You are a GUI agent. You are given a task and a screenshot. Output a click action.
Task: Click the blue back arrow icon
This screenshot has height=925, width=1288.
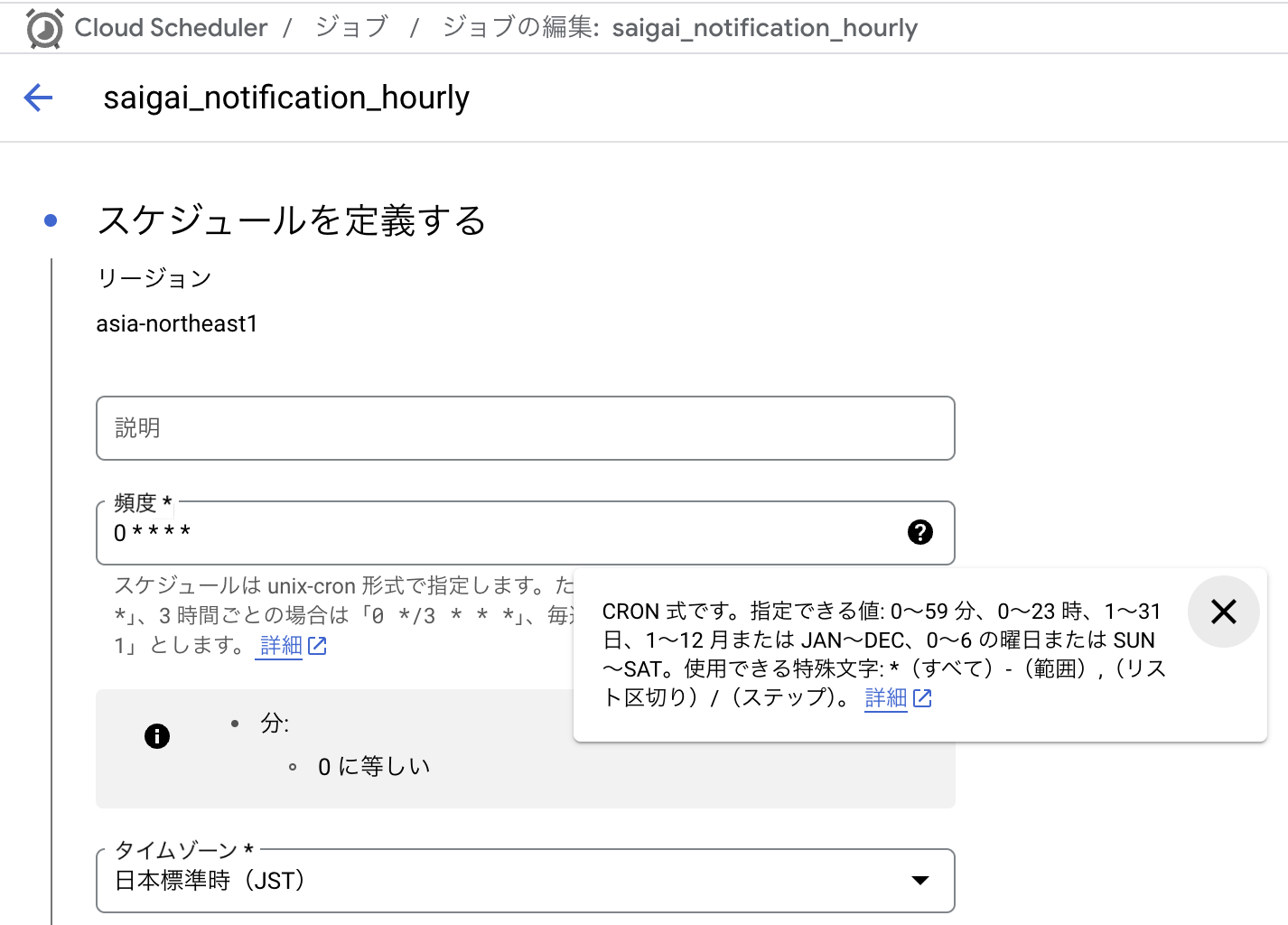point(37,98)
